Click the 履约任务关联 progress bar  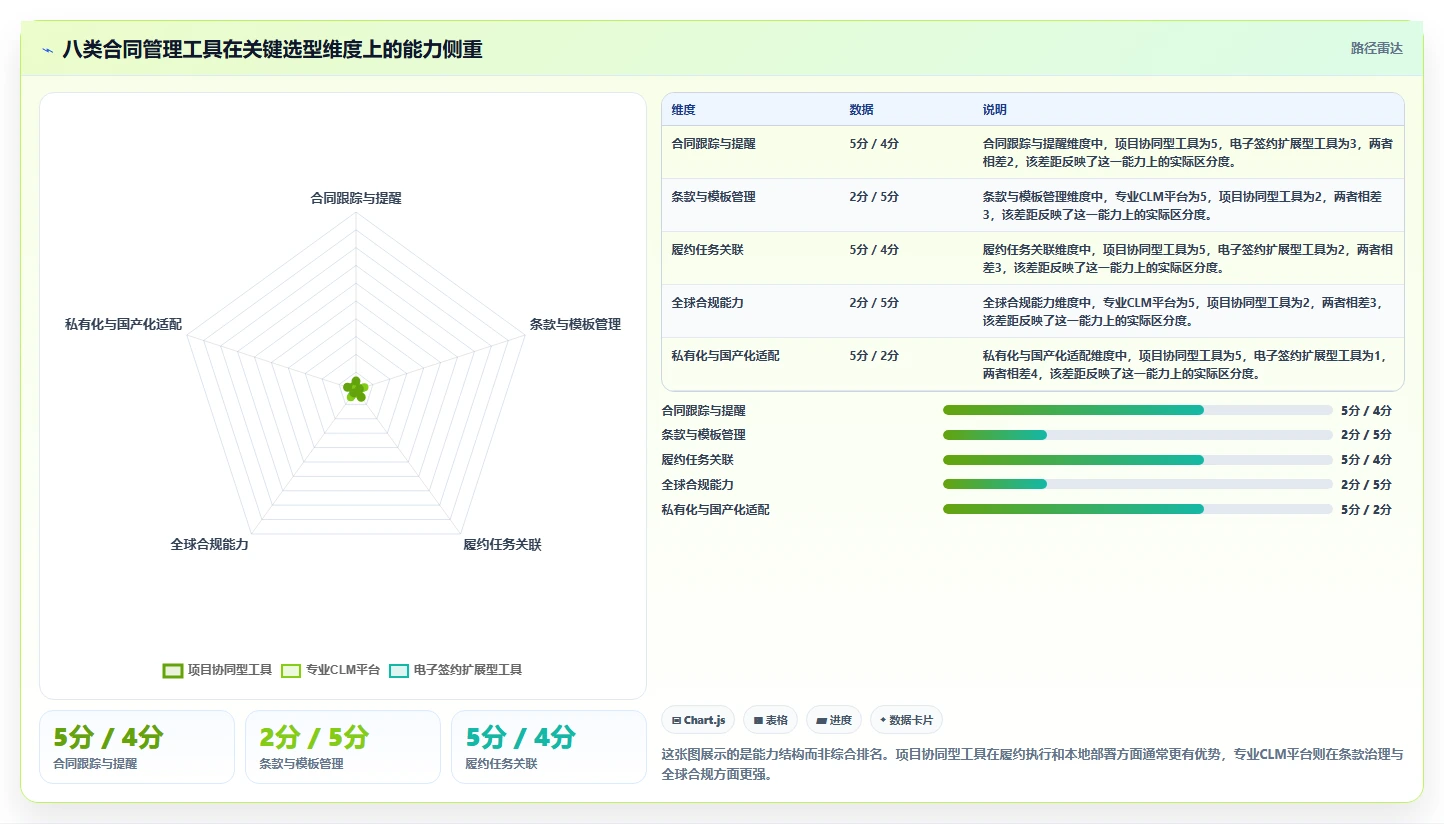pos(1138,460)
